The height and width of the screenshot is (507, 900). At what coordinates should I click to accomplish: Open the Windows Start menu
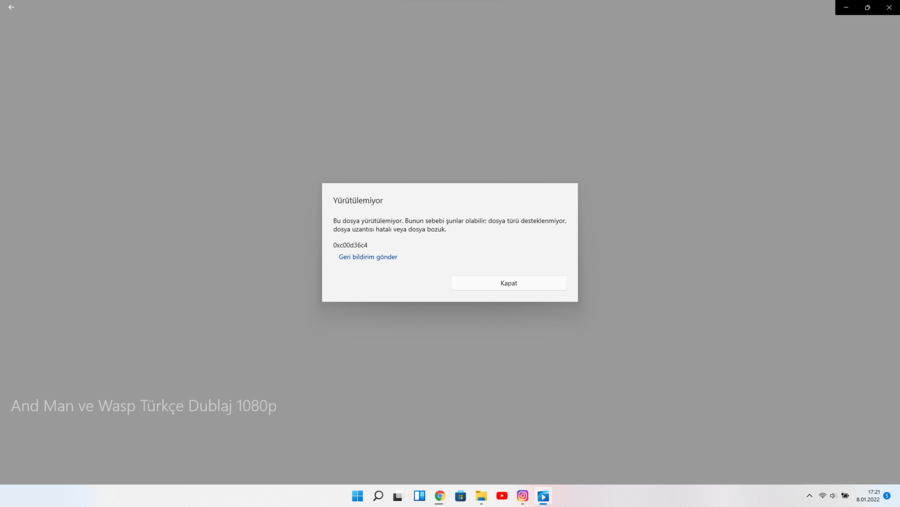pyautogui.click(x=357, y=496)
